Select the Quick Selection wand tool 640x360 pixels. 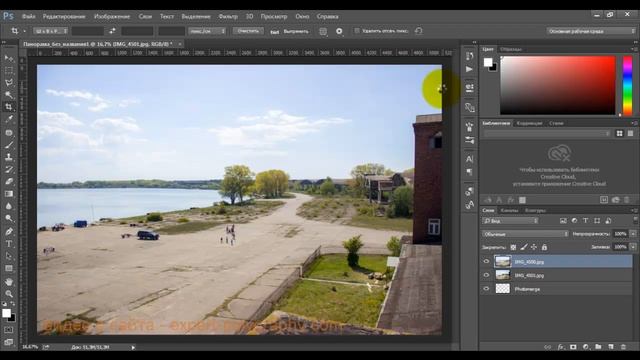[x=9, y=95]
